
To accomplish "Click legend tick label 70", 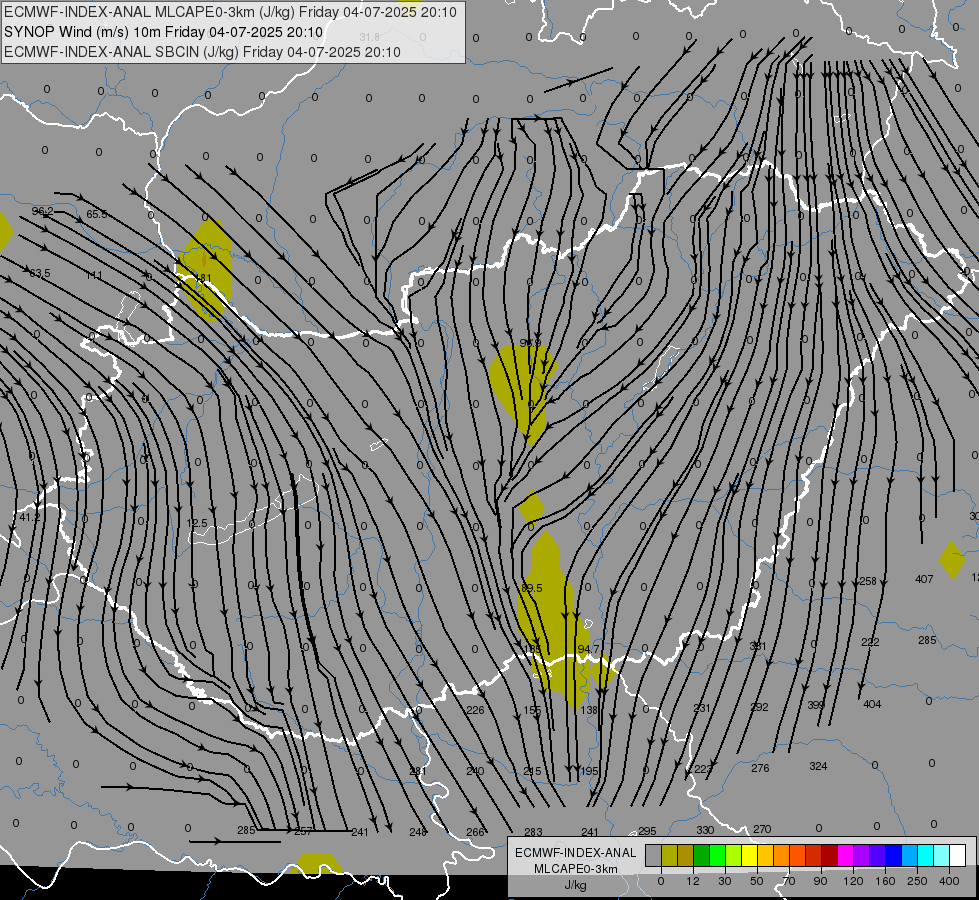I will tap(789, 881).
